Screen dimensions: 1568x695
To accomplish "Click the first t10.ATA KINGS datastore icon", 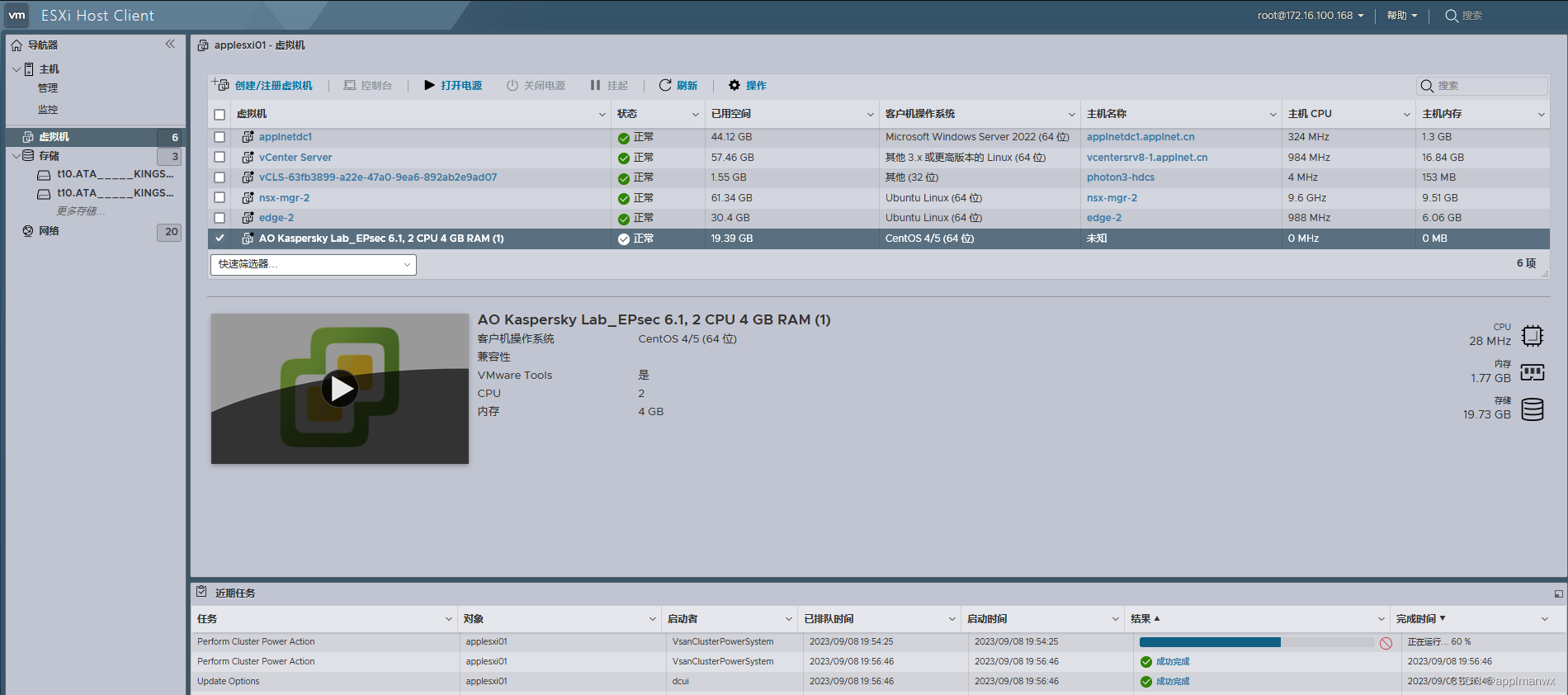I will click(44, 175).
